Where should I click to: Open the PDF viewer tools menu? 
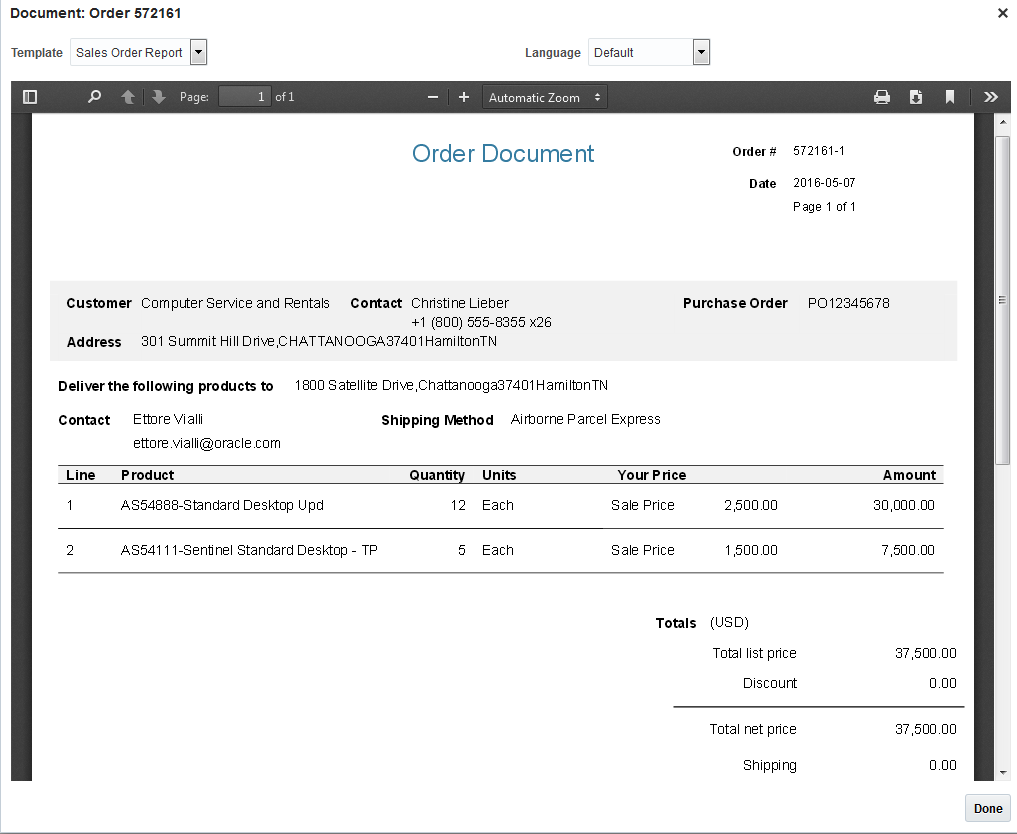coord(990,97)
